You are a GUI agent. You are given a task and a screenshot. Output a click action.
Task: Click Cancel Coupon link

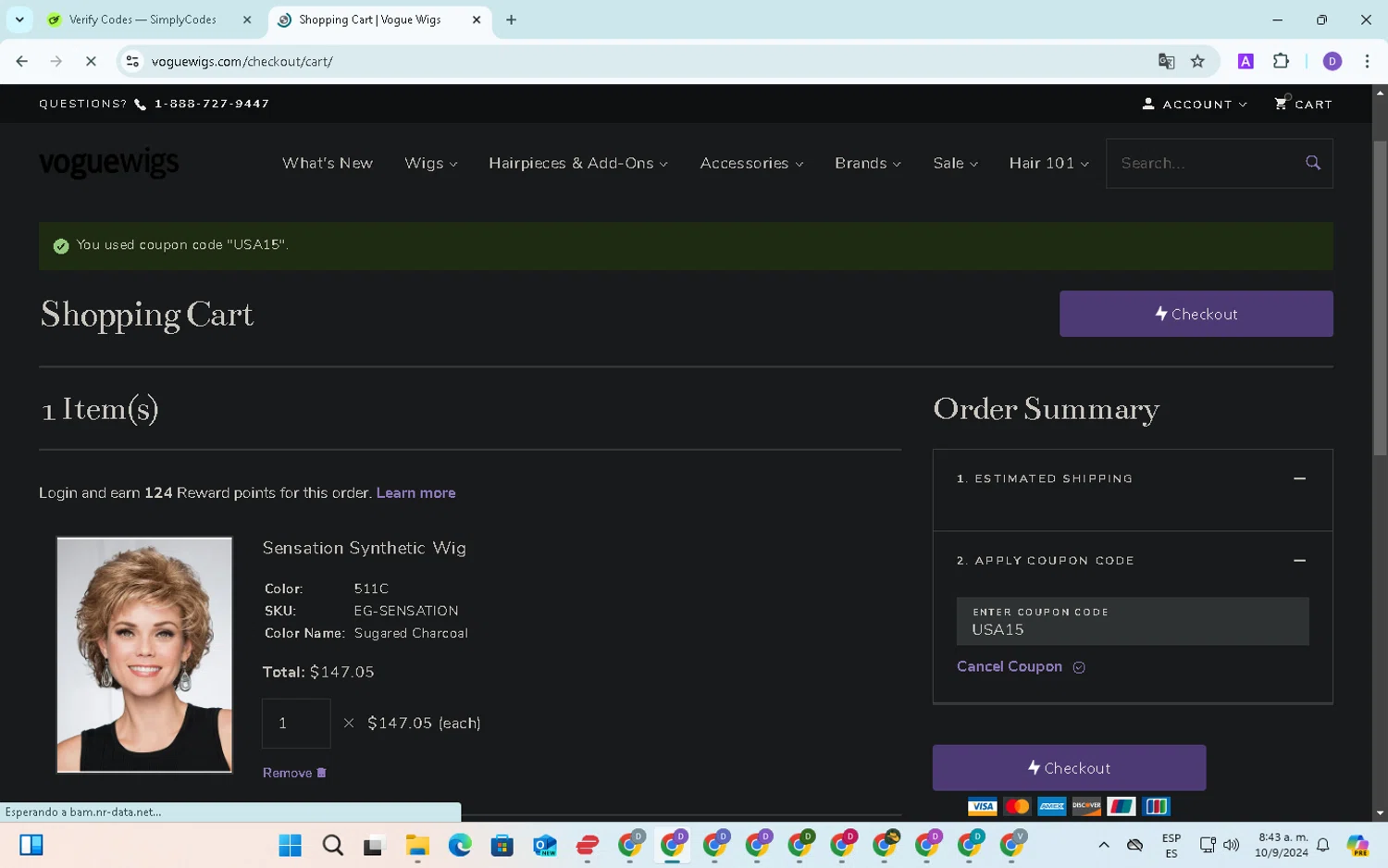(x=1010, y=666)
